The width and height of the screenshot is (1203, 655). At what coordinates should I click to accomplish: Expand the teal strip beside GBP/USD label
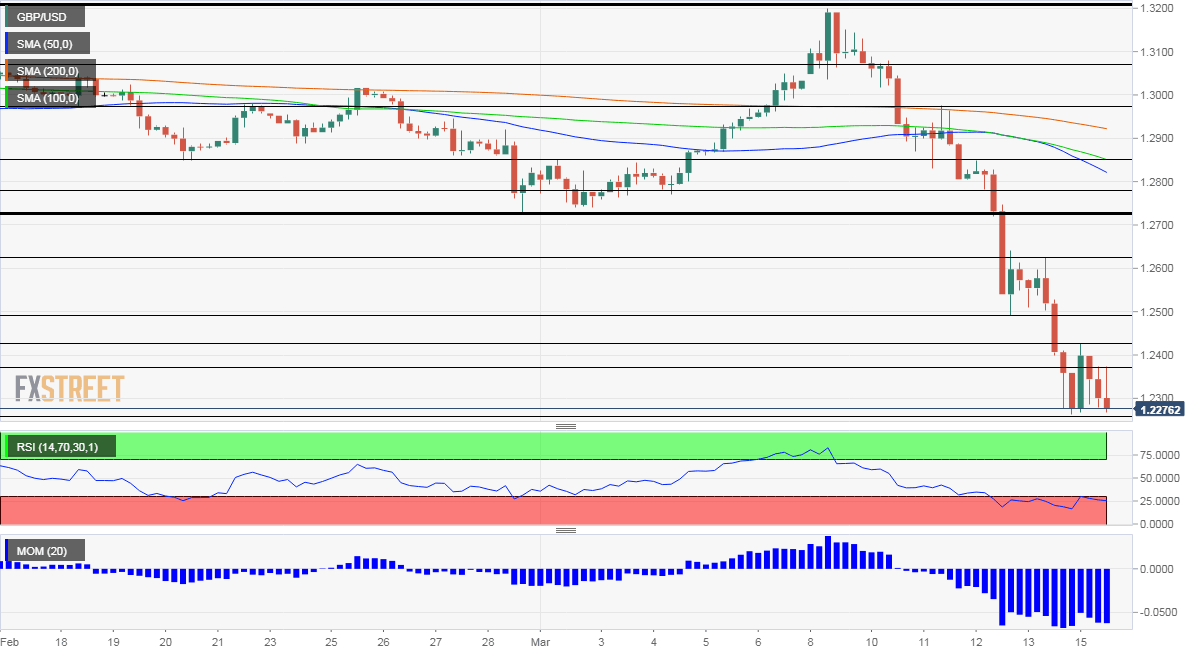[x=5, y=16]
